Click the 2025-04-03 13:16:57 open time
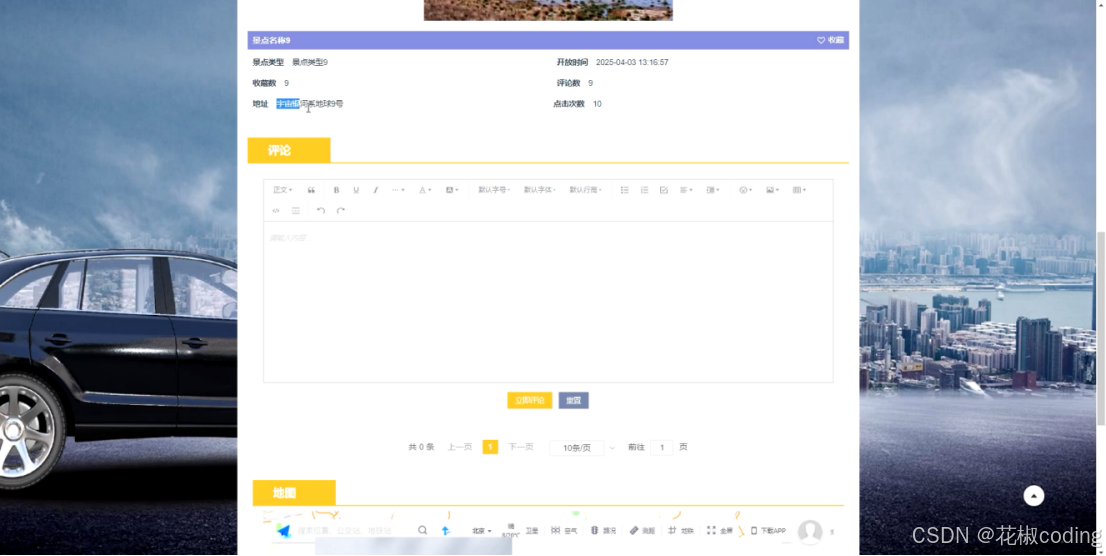This screenshot has width=1106, height=556. (632, 63)
